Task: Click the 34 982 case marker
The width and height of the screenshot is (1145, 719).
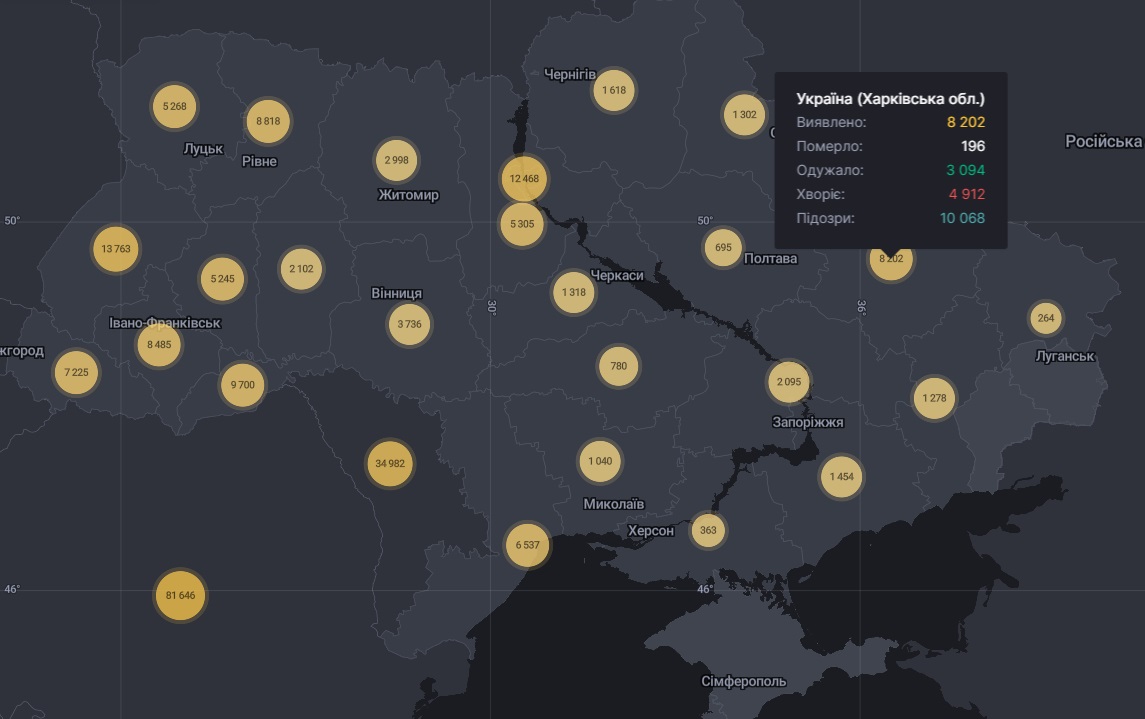Action: click(389, 464)
